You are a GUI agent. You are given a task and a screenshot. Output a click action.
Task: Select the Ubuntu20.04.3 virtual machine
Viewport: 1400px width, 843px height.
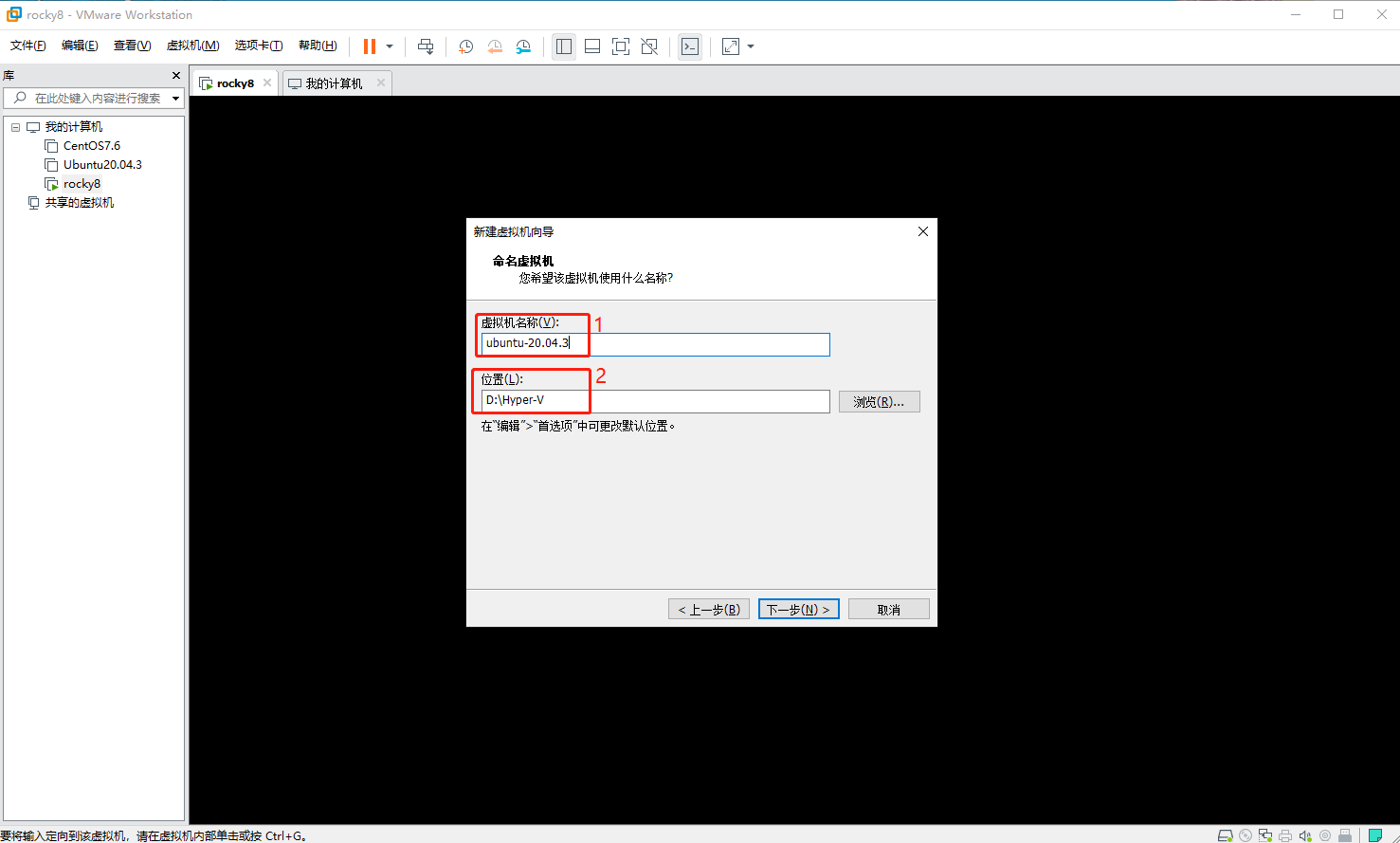[x=102, y=165]
